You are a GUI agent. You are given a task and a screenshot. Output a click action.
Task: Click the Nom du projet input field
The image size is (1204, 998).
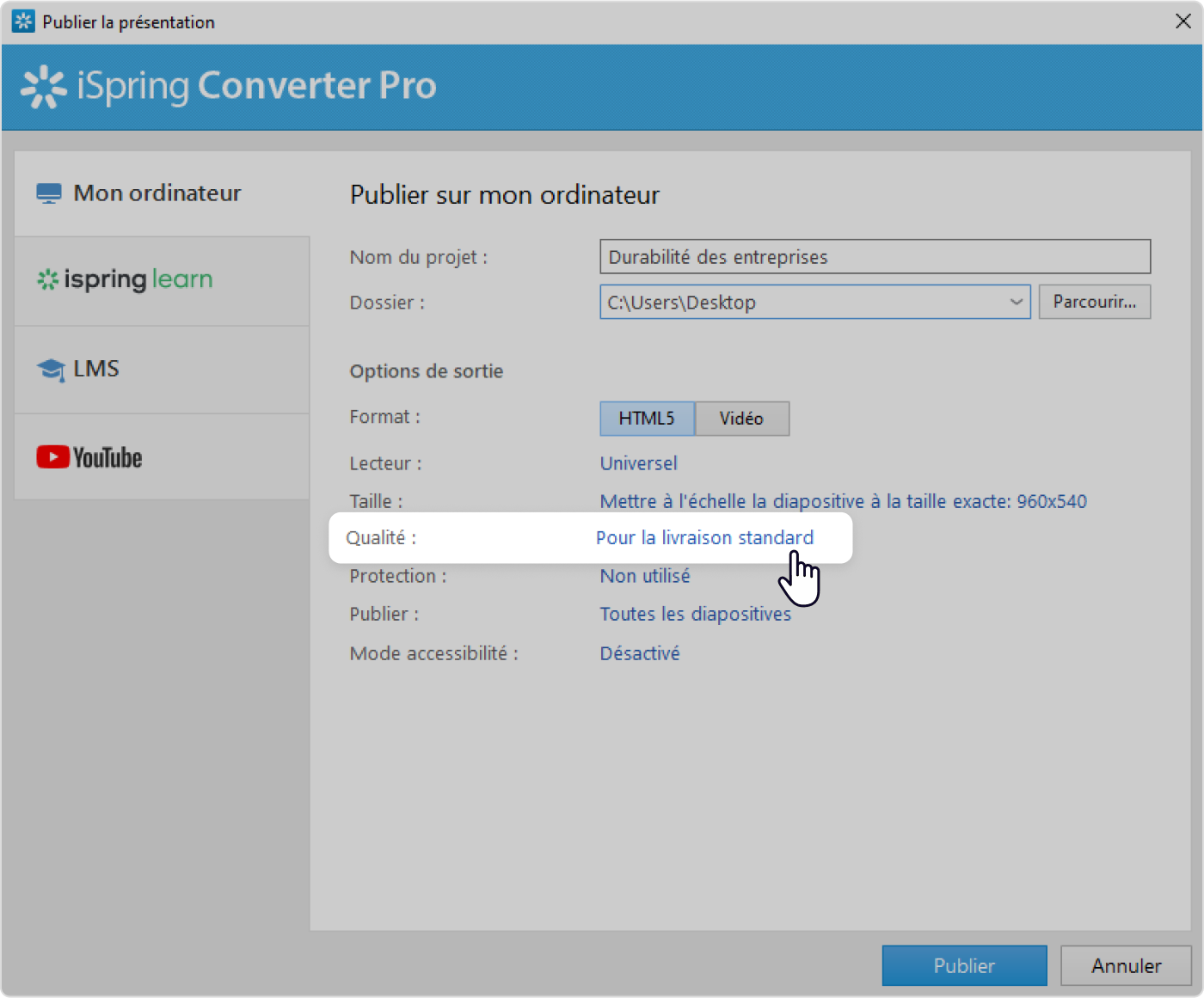[x=875, y=257]
